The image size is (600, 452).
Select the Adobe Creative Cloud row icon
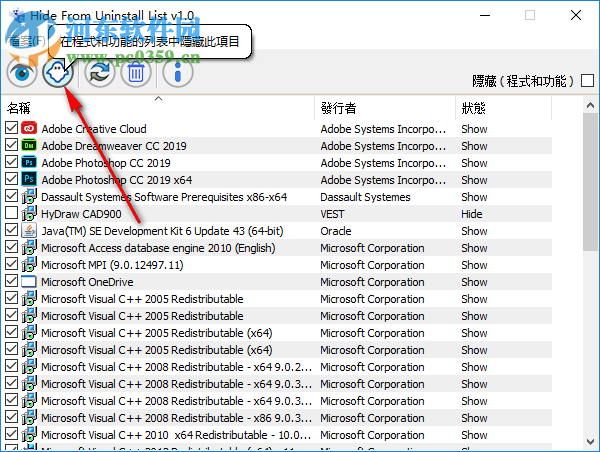29,128
